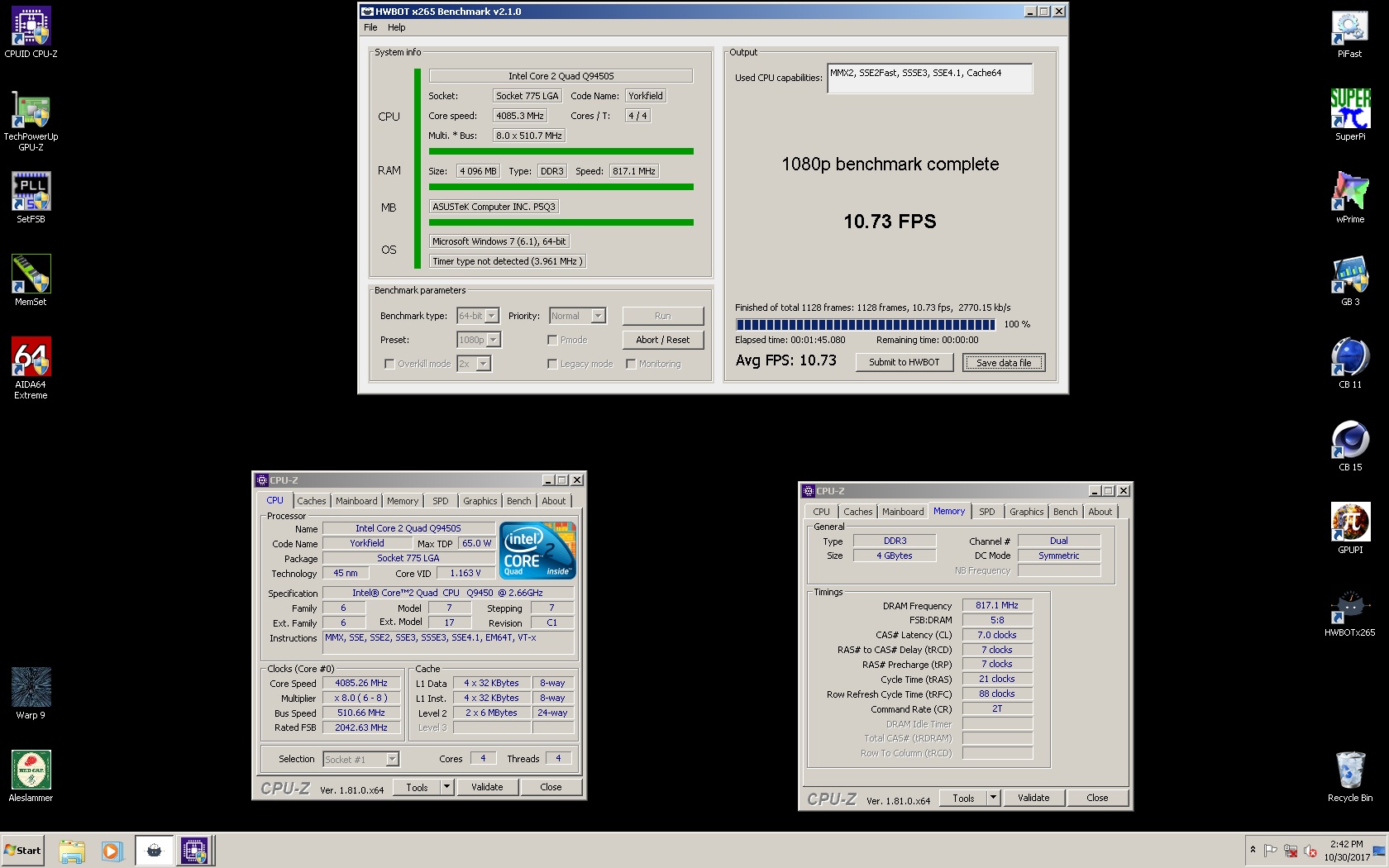Click Validate in left CPU-Z window
The width and height of the screenshot is (1389, 868).
[488, 787]
